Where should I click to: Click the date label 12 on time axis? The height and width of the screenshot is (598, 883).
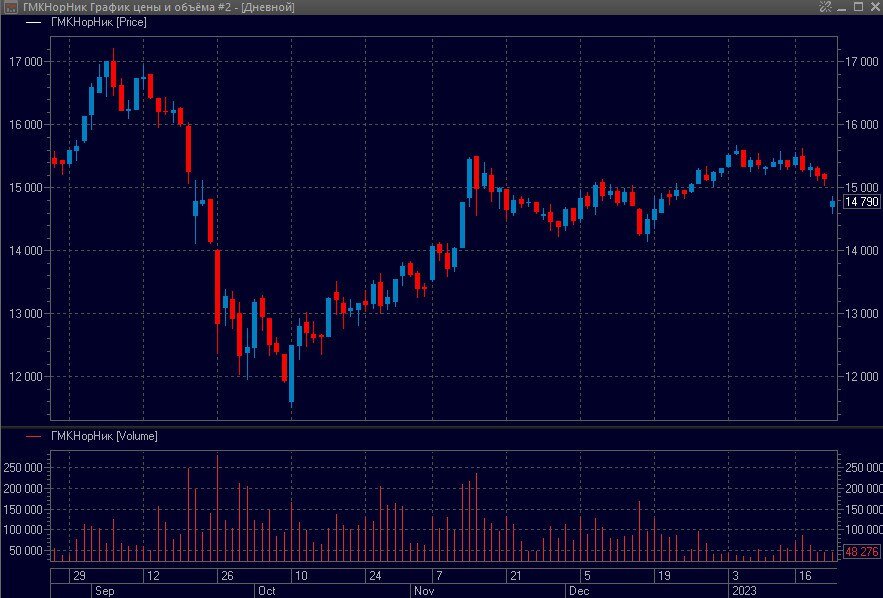coord(153,576)
